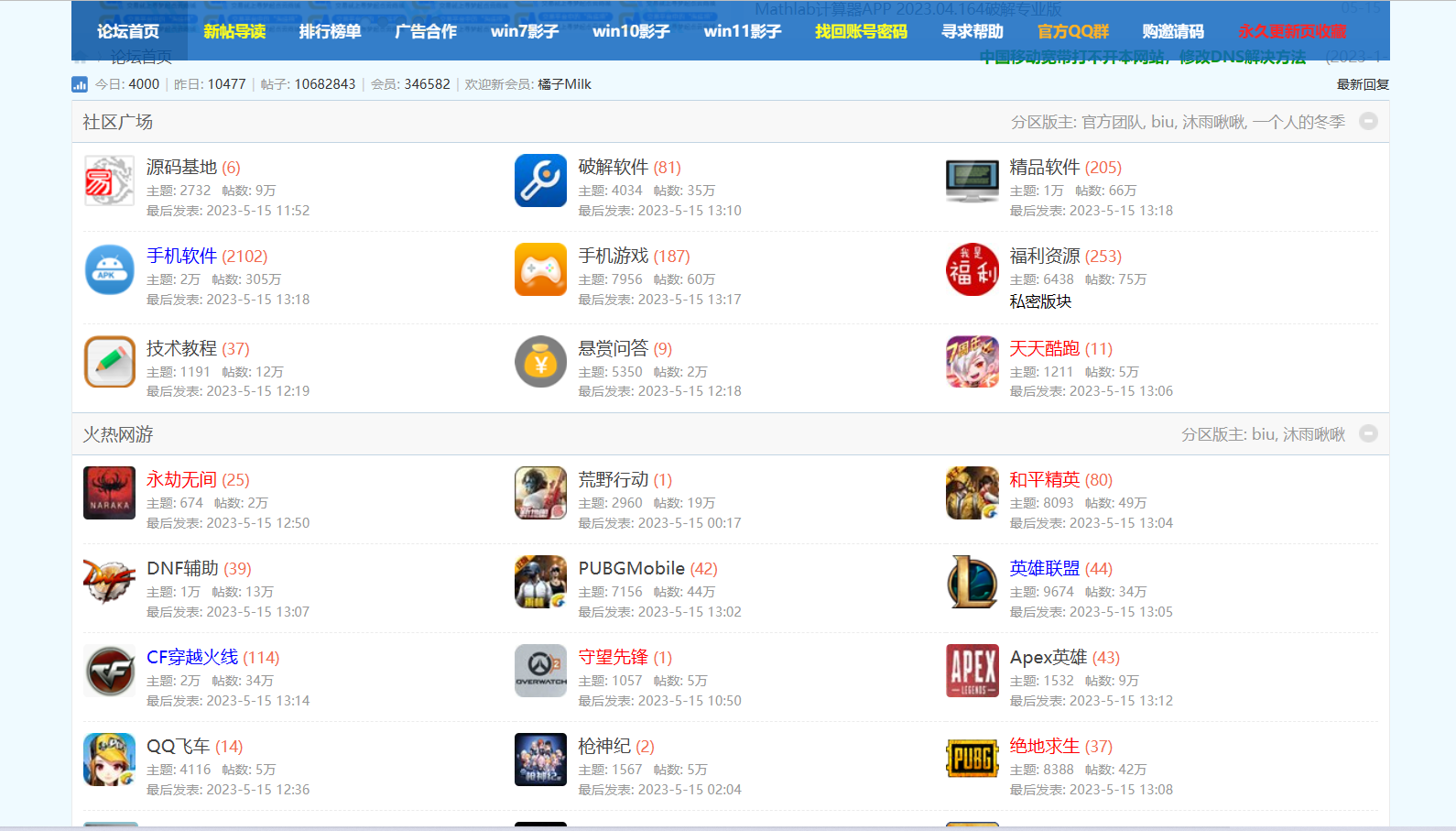Screen dimensions: 1456x831
Task: Click the 永劫无间 Naraka thumbnail
Action: click(109, 493)
